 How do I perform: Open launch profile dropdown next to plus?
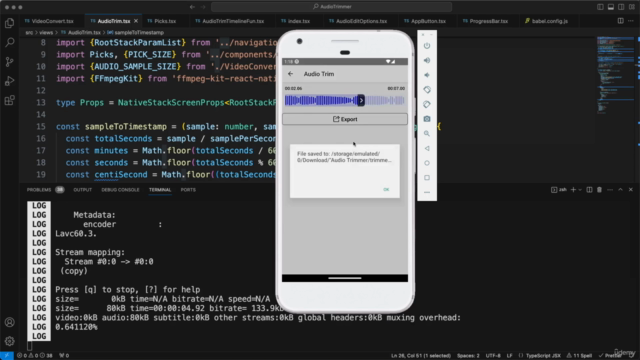(x=580, y=190)
